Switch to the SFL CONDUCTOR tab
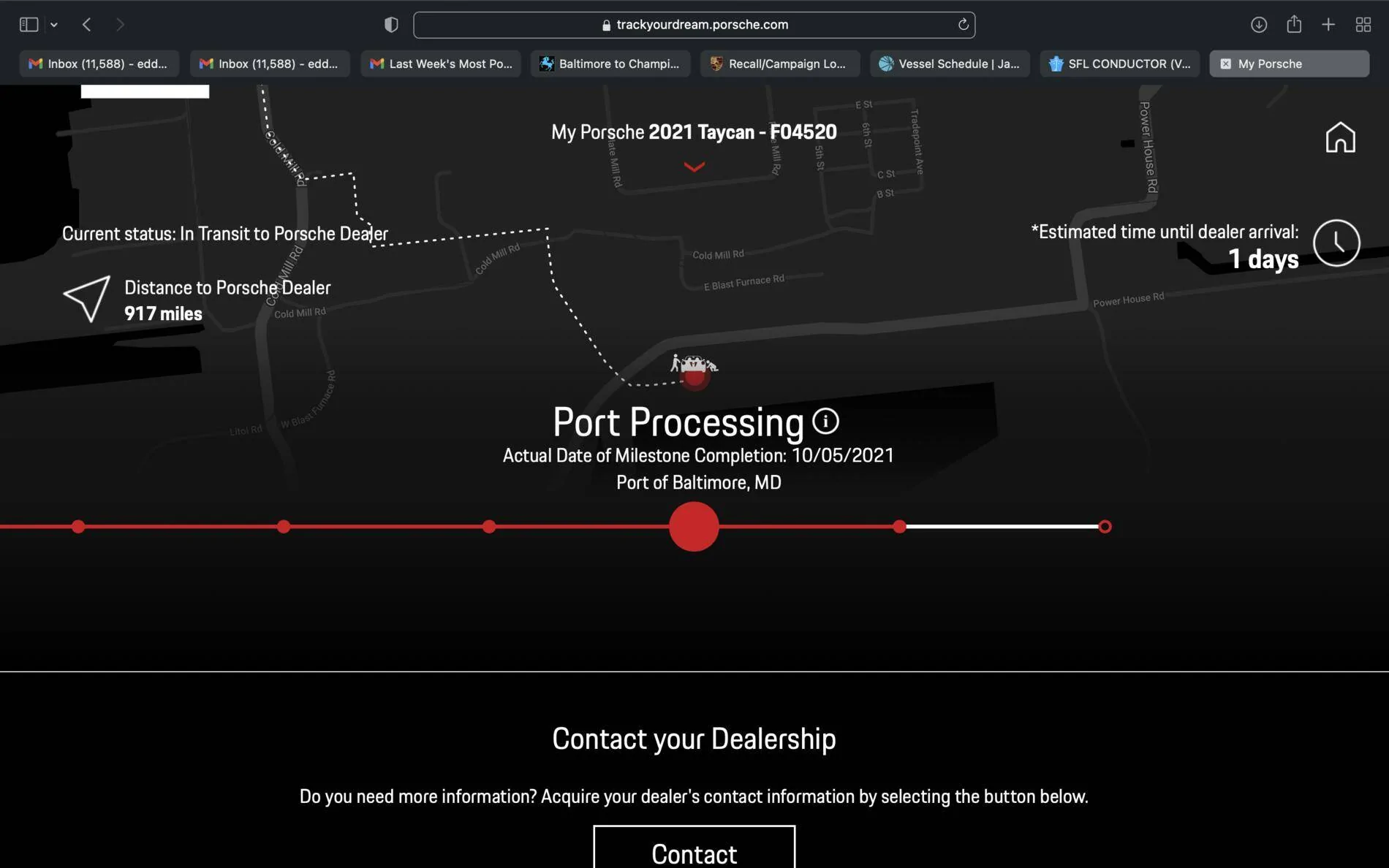Image resolution: width=1389 pixels, height=868 pixels. pyautogui.click(x=1119, y=64)
